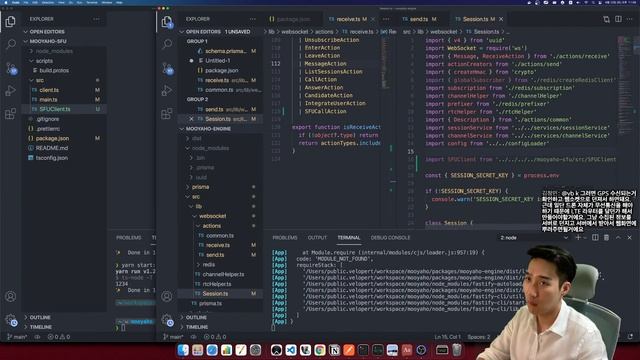Switch to the send.ts editor tab

pos(423,19)
